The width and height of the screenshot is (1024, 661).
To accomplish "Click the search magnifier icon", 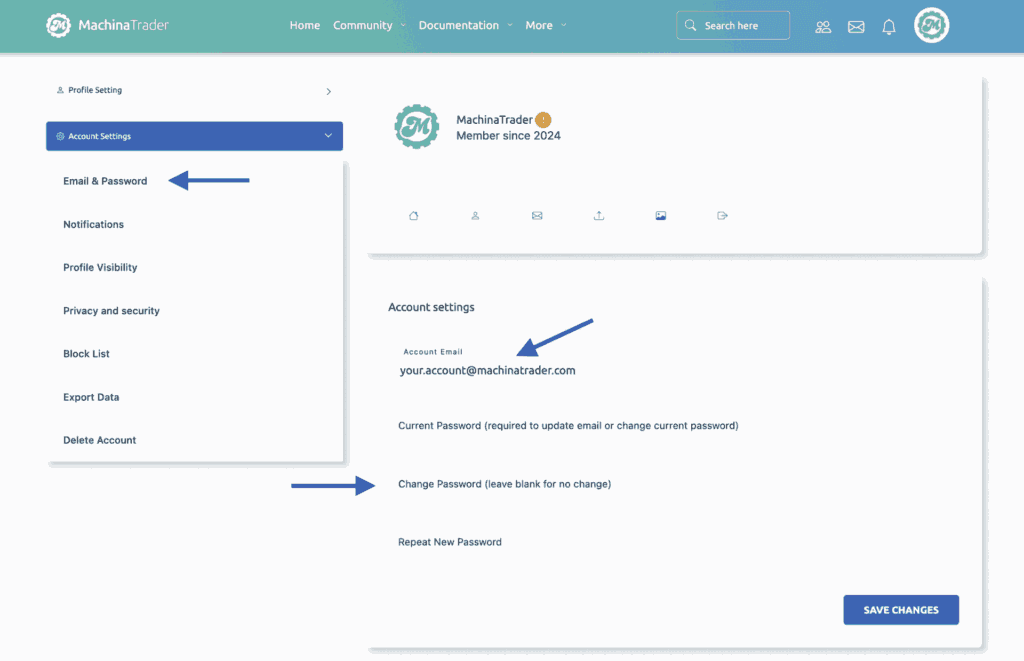I will tap(690, 25).
